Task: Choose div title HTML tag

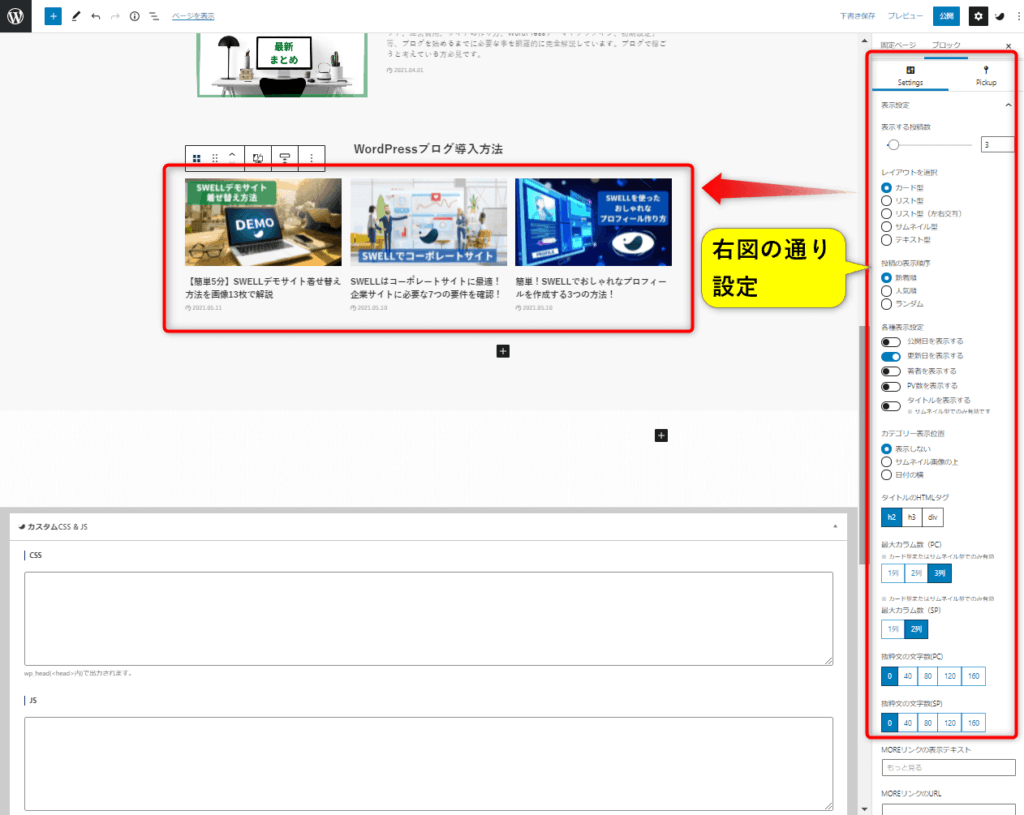Action: coord(933,517)
